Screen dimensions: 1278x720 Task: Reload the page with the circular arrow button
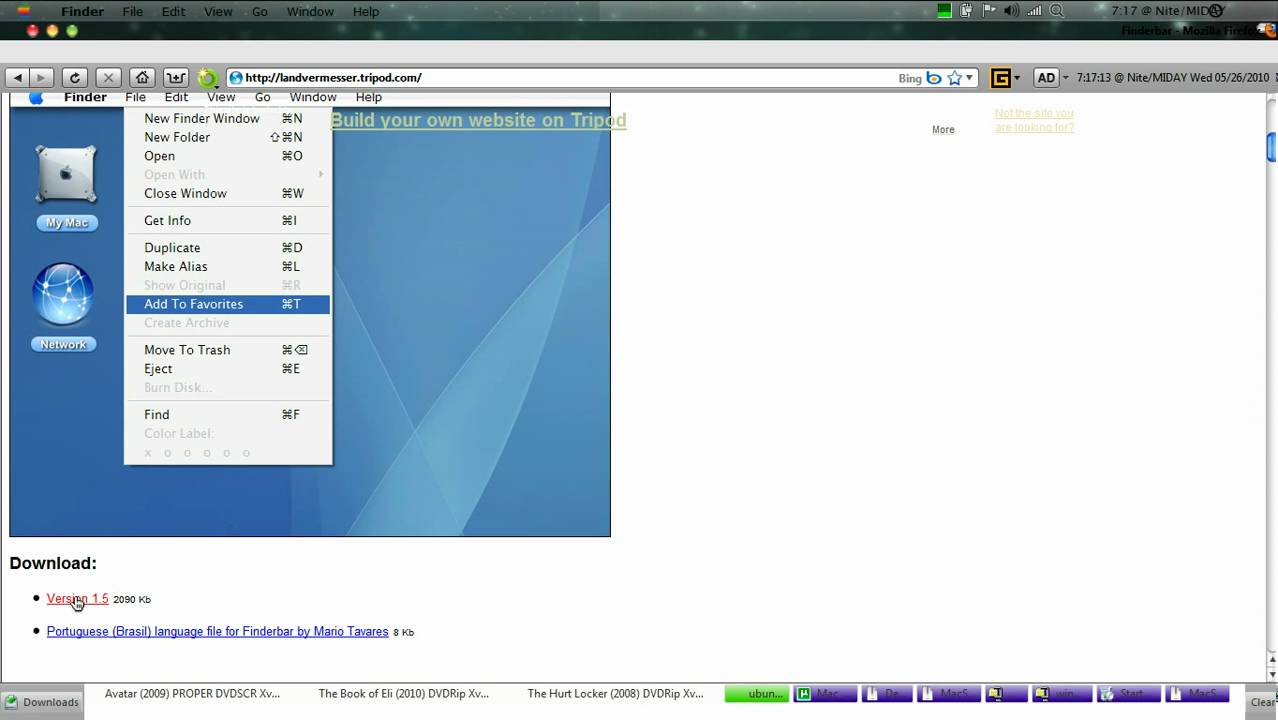pyautogui.click(x=74, y=77)
